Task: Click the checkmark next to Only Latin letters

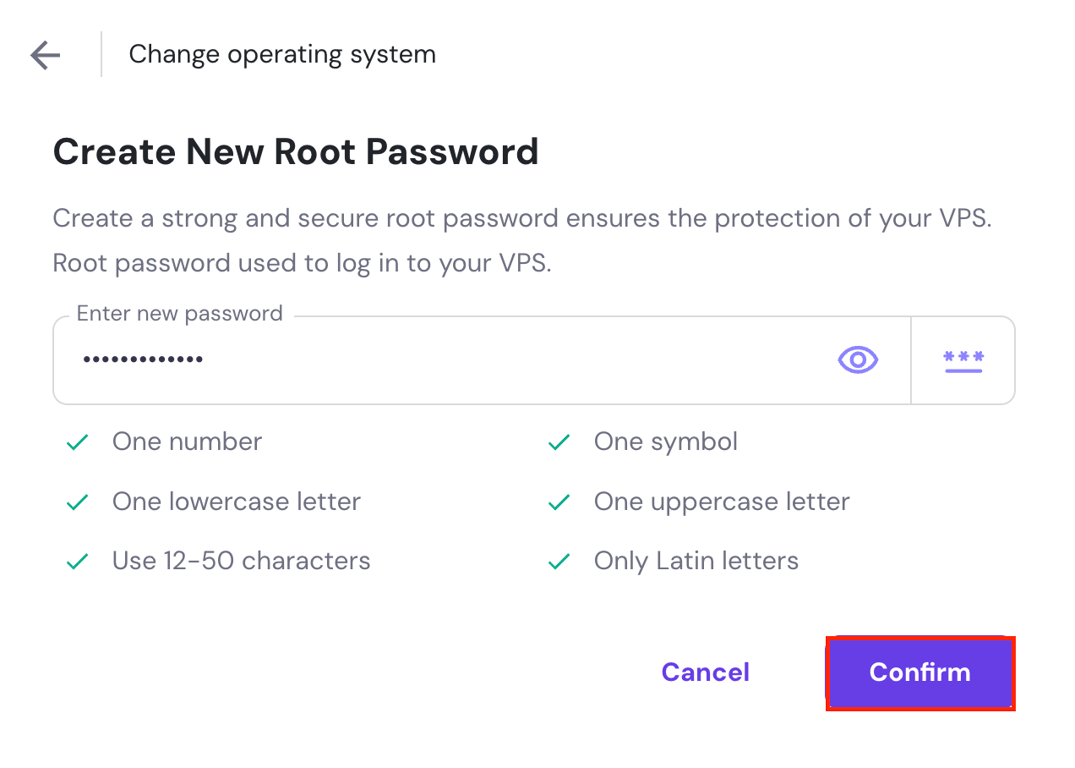Action: click(x=558, y=561)
